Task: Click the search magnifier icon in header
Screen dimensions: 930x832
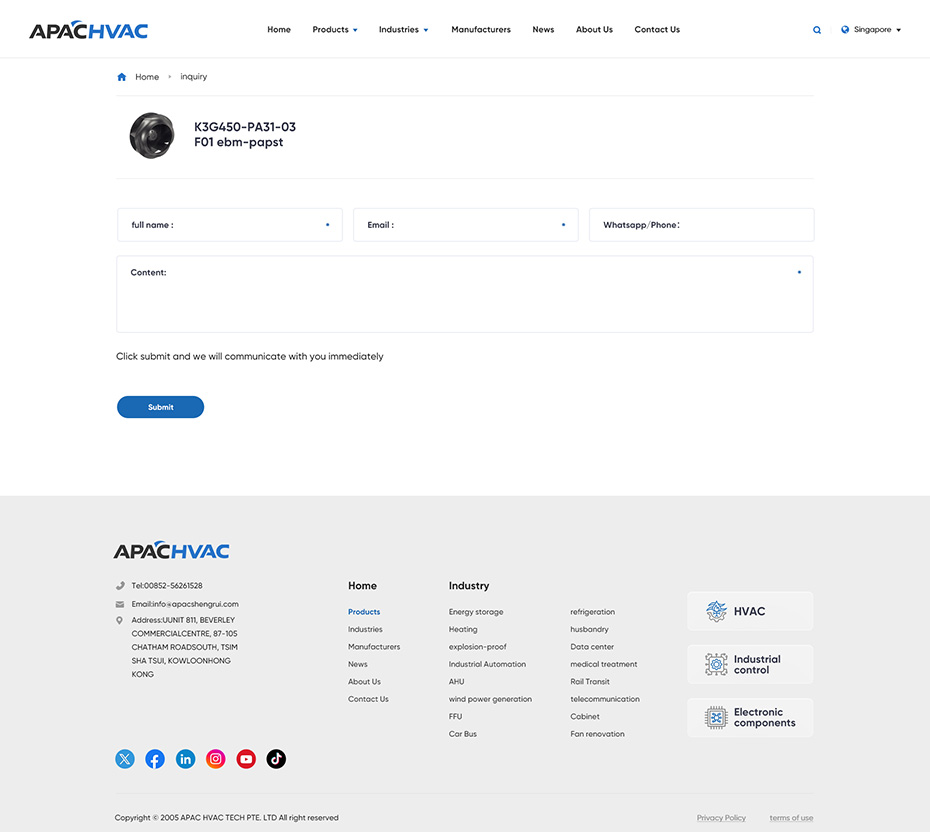Action: click(x=817, y=30)
